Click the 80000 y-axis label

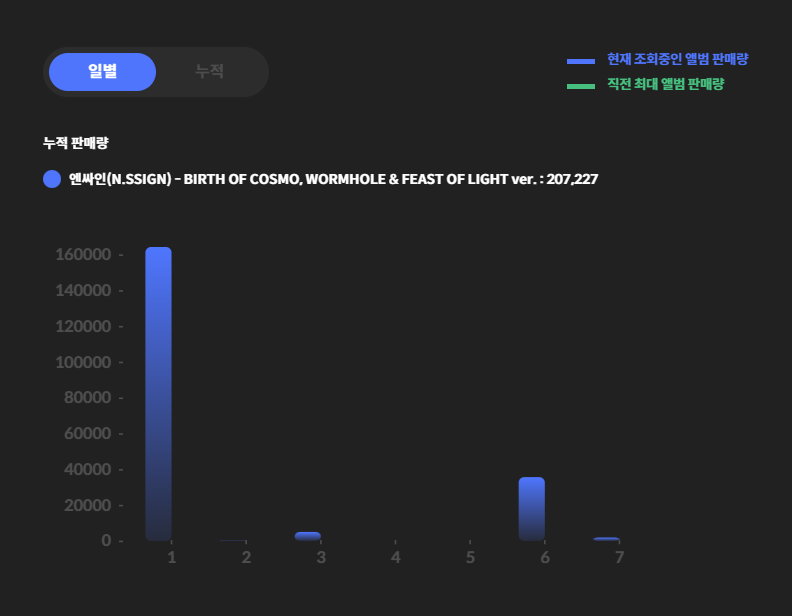87,398
